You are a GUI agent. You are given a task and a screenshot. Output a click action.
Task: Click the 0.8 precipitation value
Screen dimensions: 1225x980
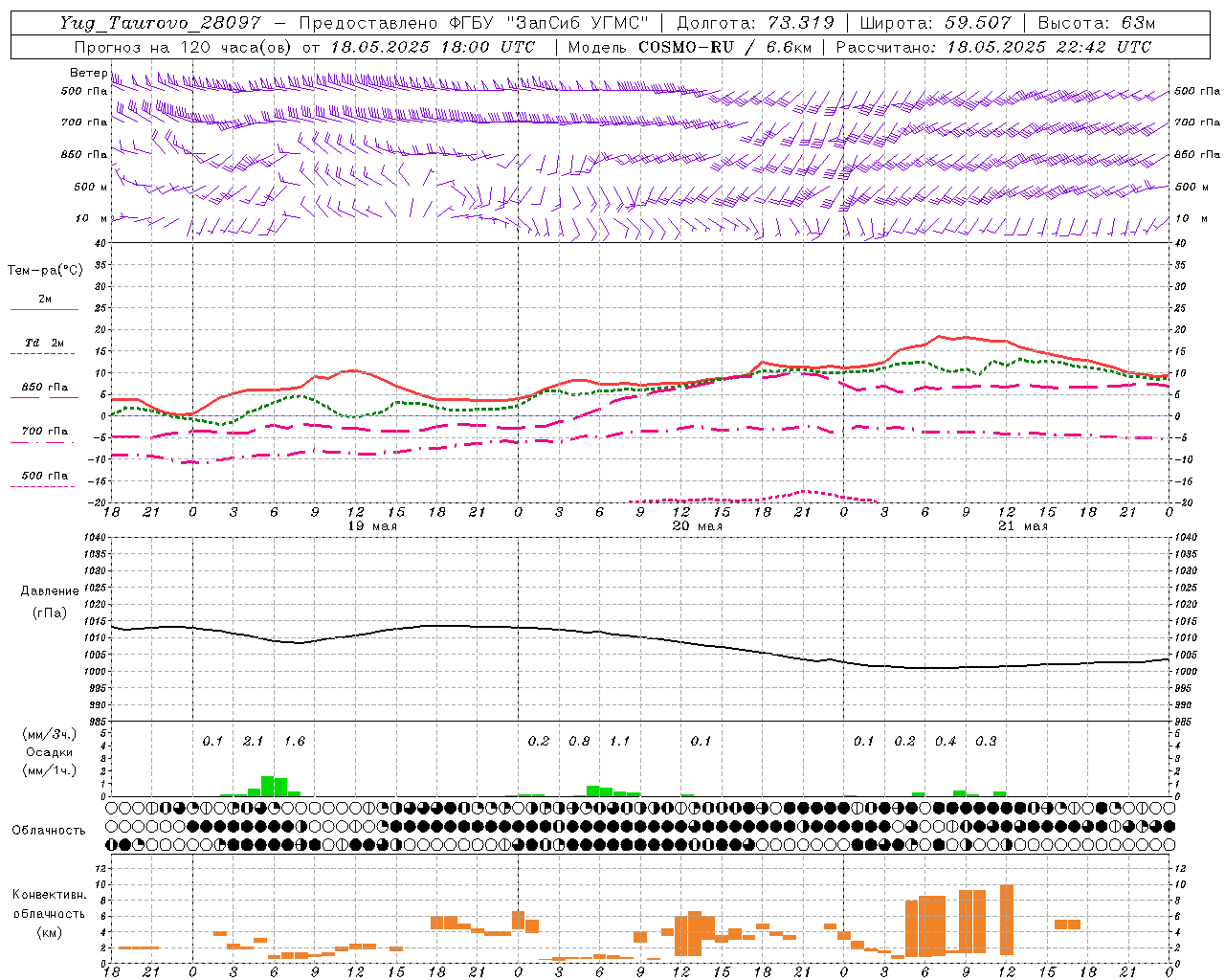(579, 742)
